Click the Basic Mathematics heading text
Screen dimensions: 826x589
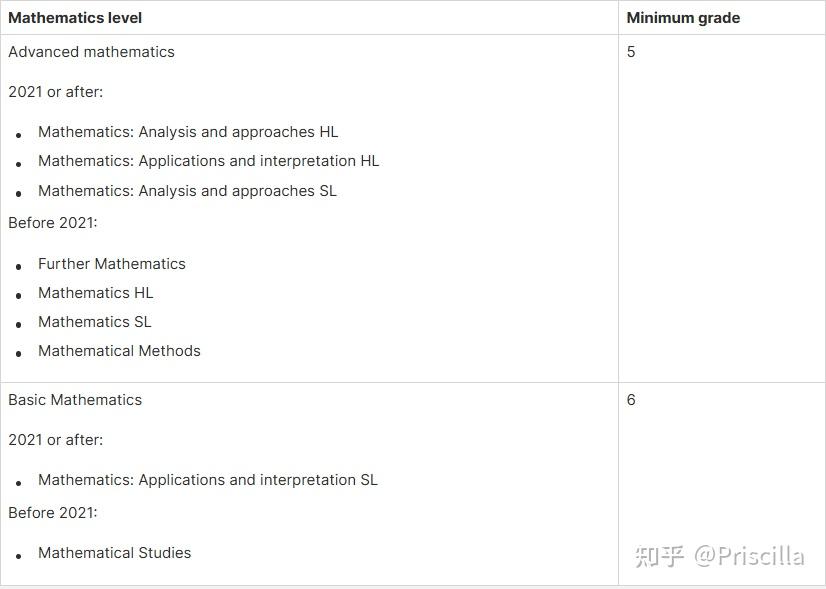click(x=75, y=400)
